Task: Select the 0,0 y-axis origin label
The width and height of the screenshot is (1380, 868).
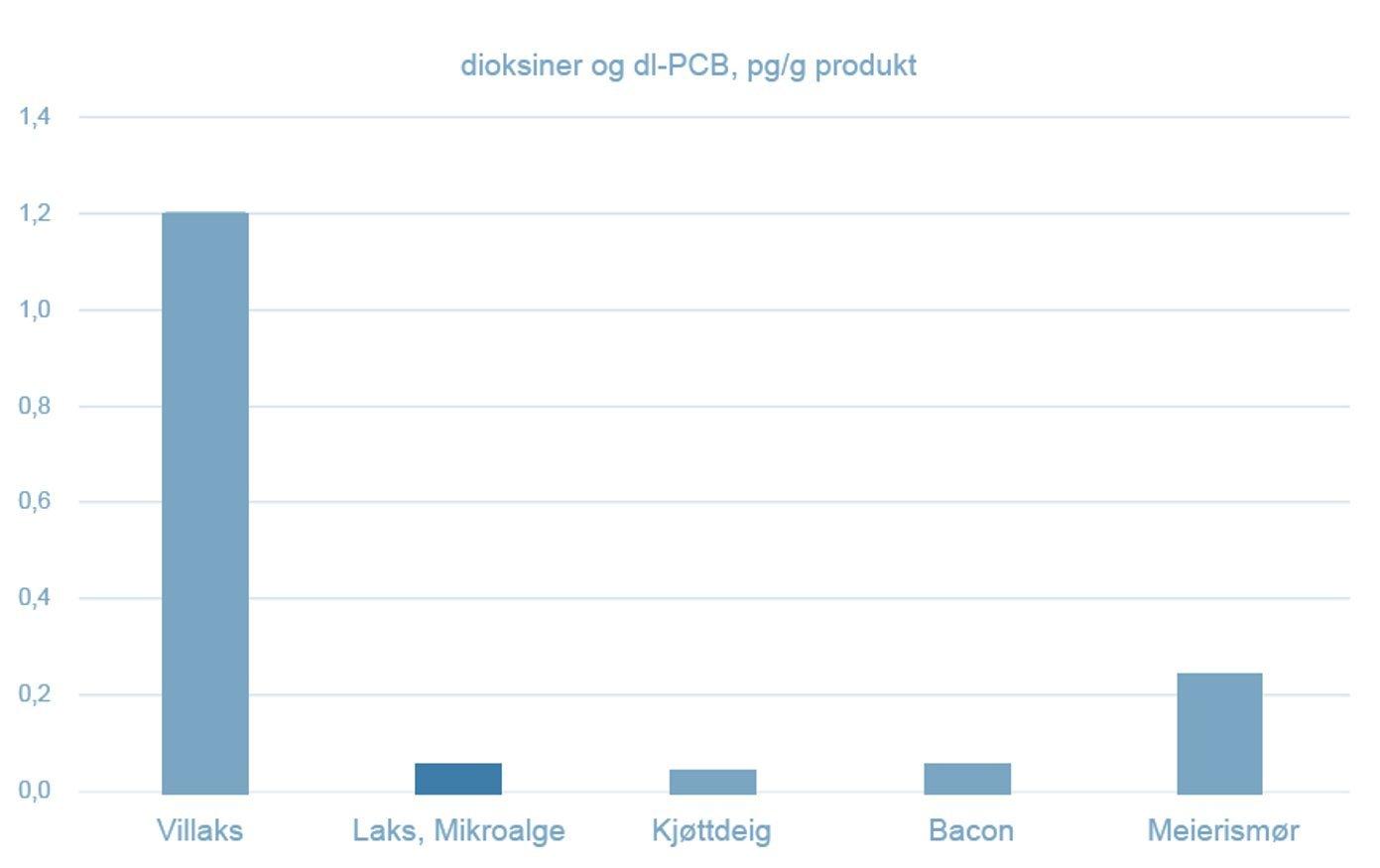Action: [x=34, y=791]
